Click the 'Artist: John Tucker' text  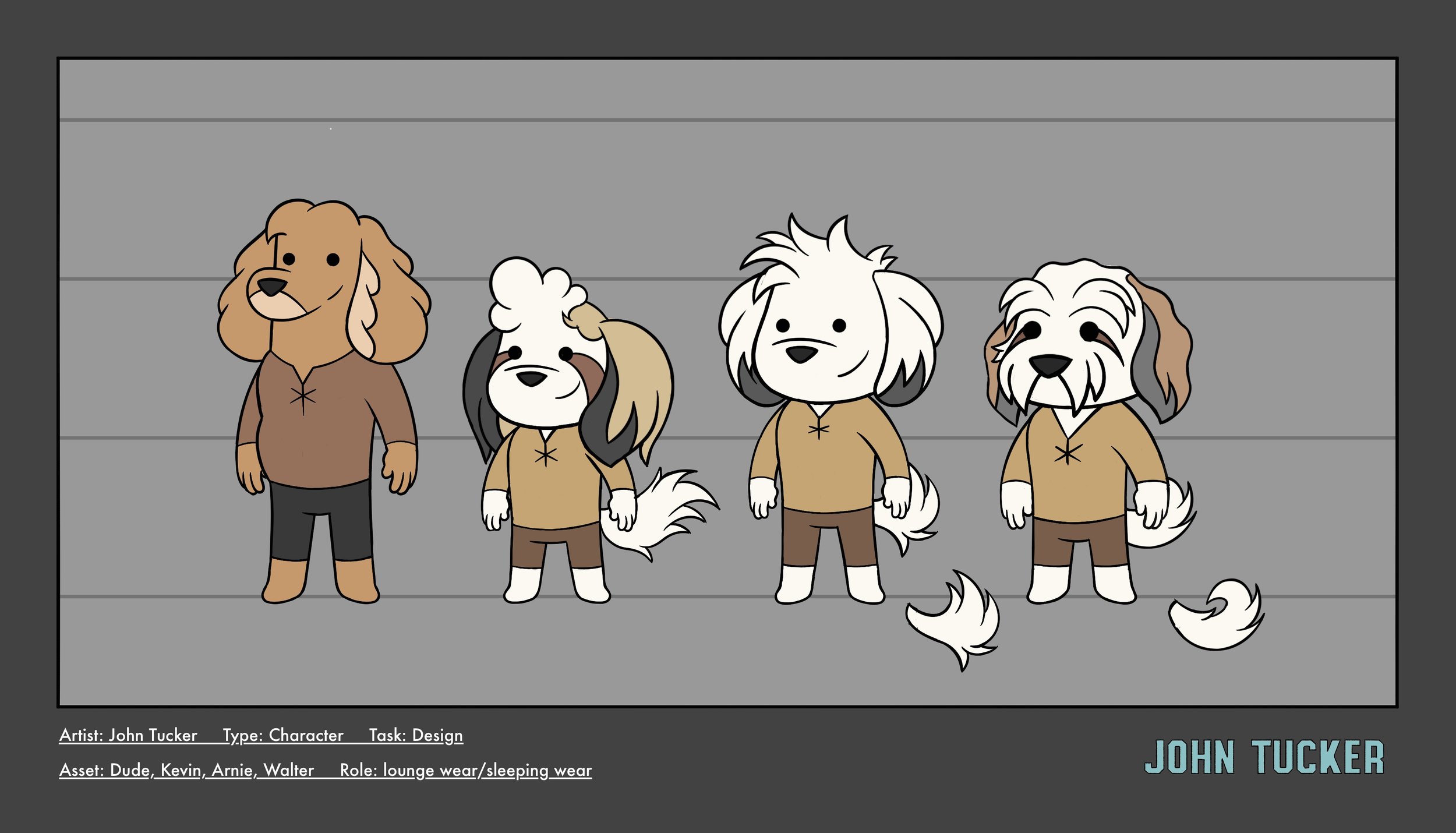click(x=128, y=735)
